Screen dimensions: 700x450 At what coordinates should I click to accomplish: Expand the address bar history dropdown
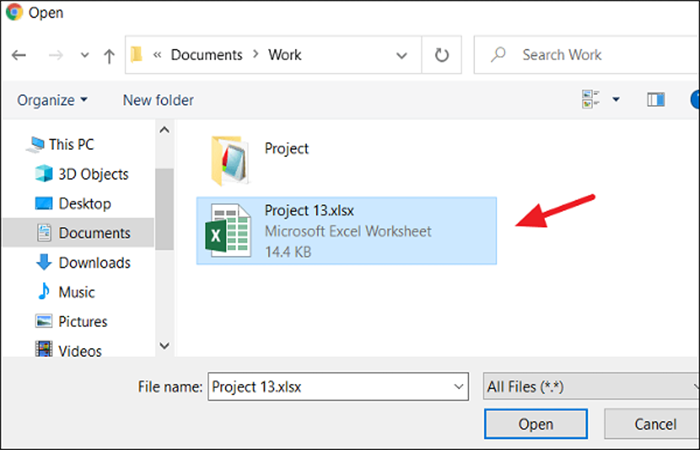(402, 55)
